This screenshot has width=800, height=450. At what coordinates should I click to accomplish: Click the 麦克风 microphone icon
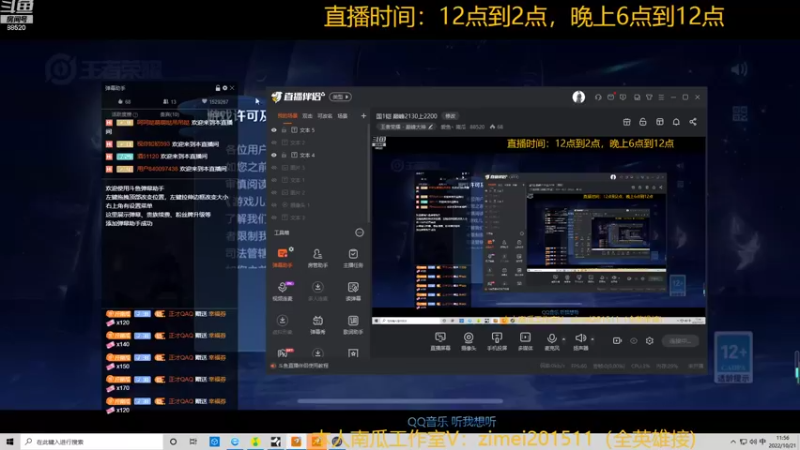coord(552,338)
